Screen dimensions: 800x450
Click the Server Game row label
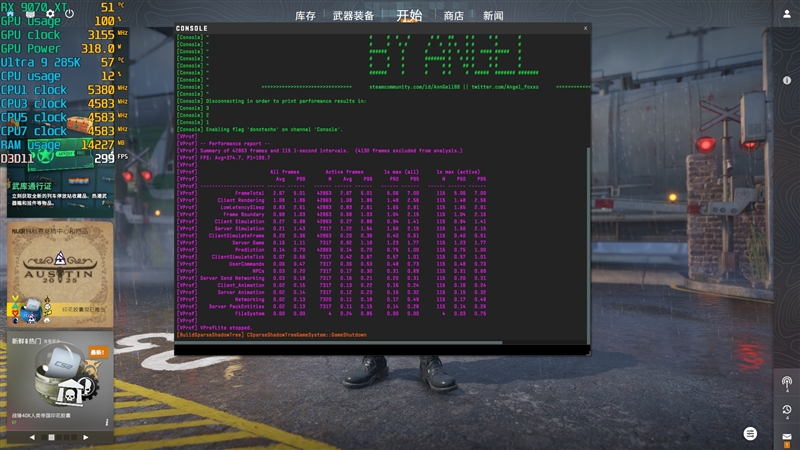(x=248, y=243)
